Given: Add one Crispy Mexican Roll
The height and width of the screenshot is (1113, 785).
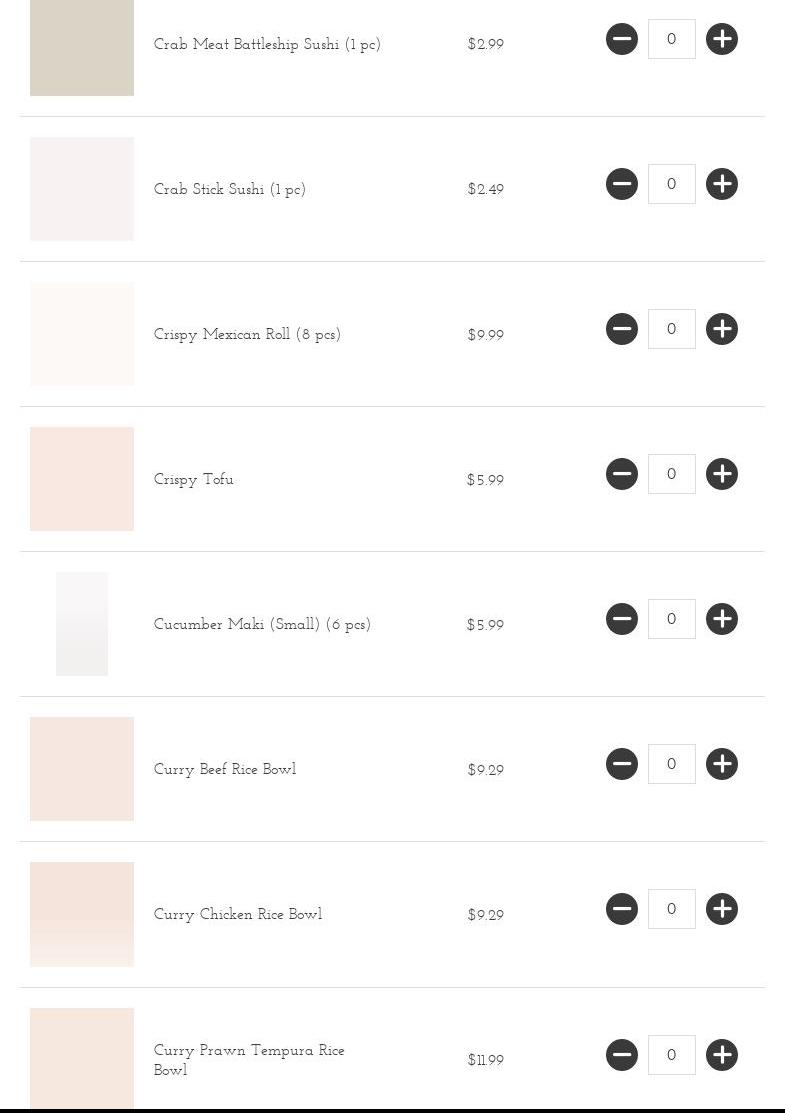Looking at the screenshot, I should tap(722, 329).
